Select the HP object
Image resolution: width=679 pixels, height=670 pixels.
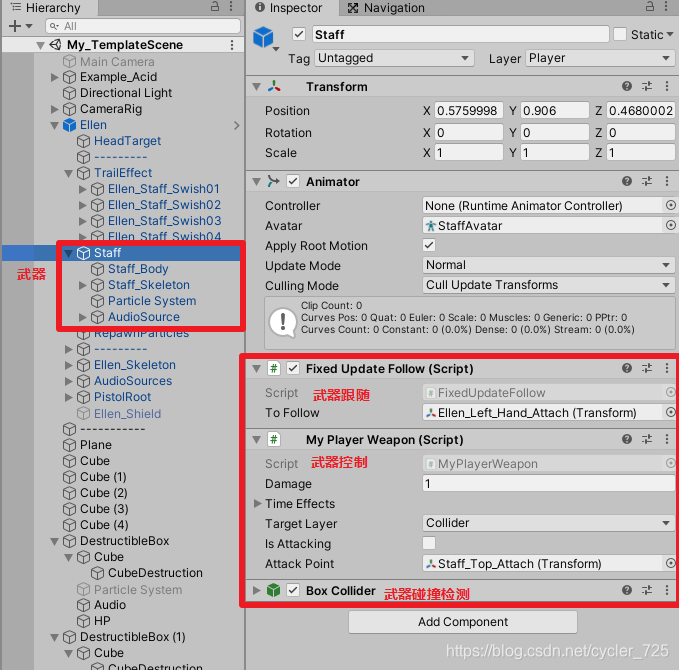pyautogui.click(x=102, y=621)
